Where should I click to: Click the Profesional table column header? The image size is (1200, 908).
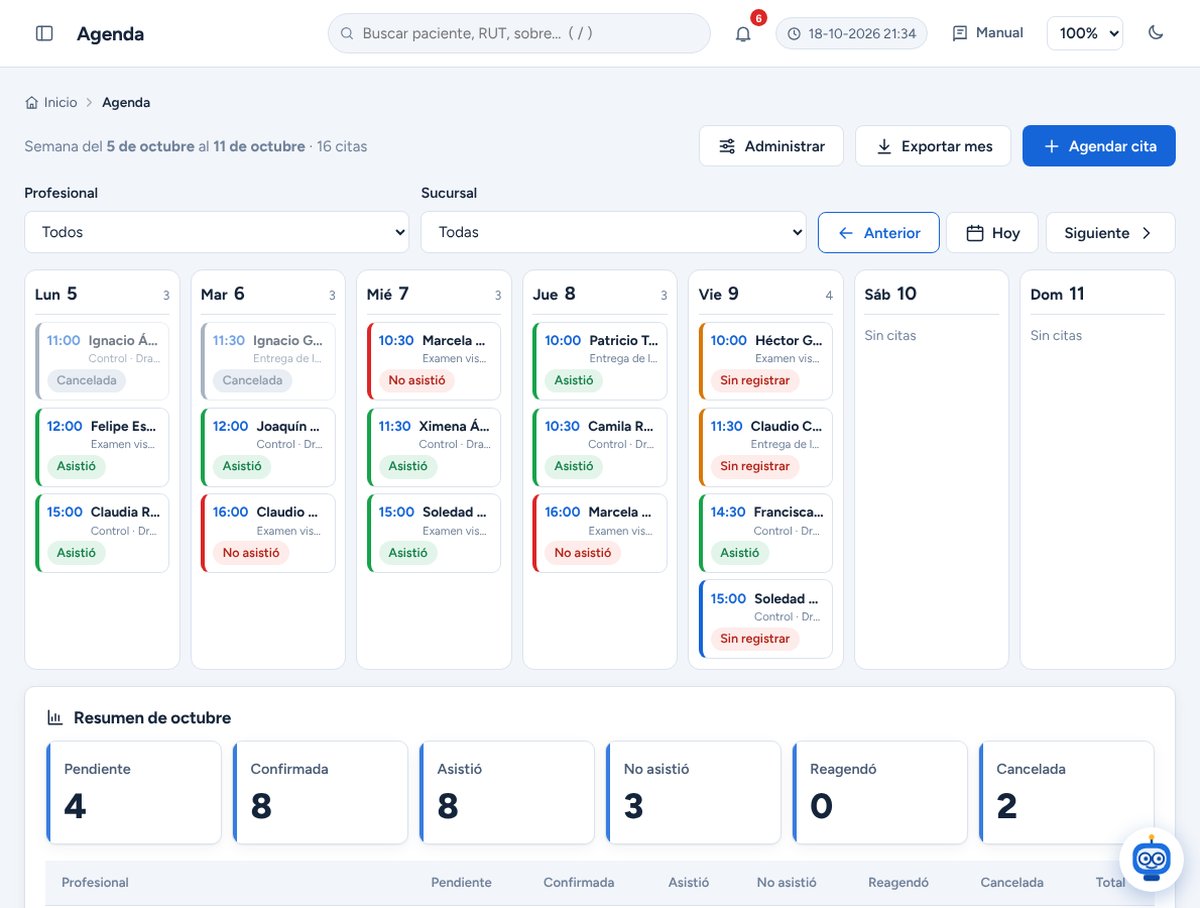click(x=95, y=882)
